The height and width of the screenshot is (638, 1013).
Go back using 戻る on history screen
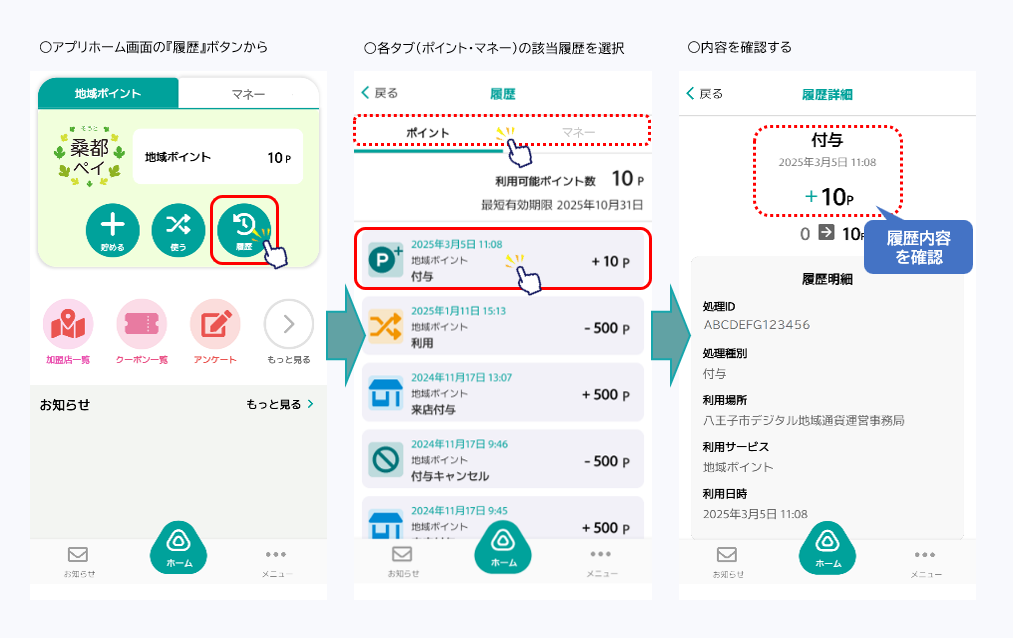coord(380,93)
